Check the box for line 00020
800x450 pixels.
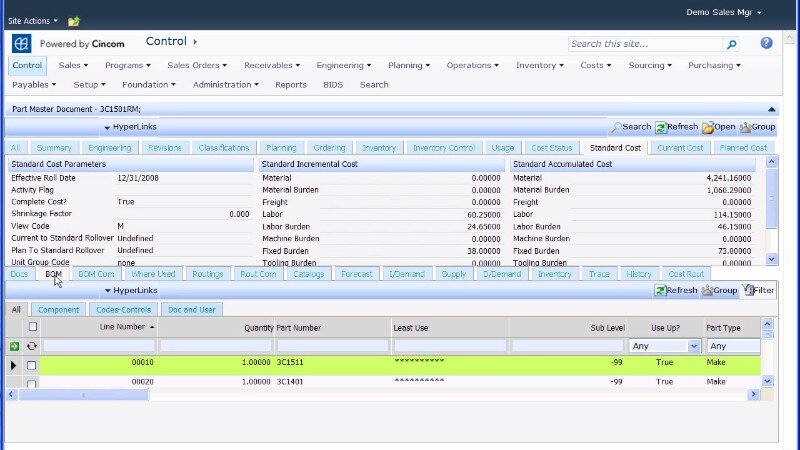(x=32, y=382)
